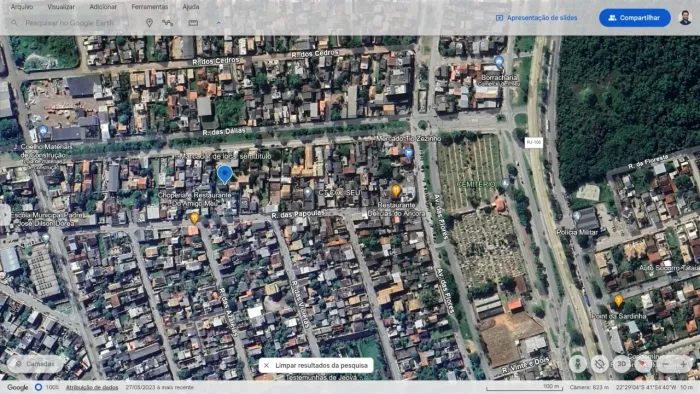Screen dimensions: 700x394
Task: Zoom out with the minus button
Action: coord(665,364)
